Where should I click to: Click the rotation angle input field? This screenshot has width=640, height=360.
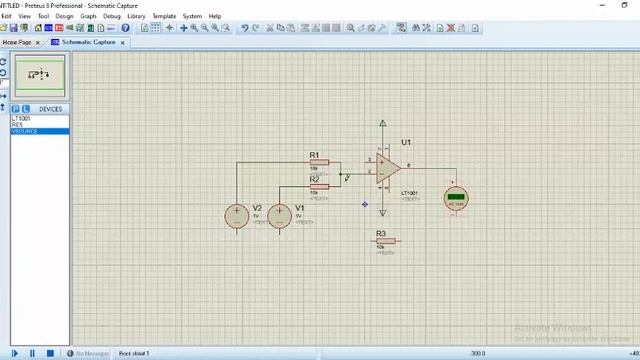(x=3, y=83)
